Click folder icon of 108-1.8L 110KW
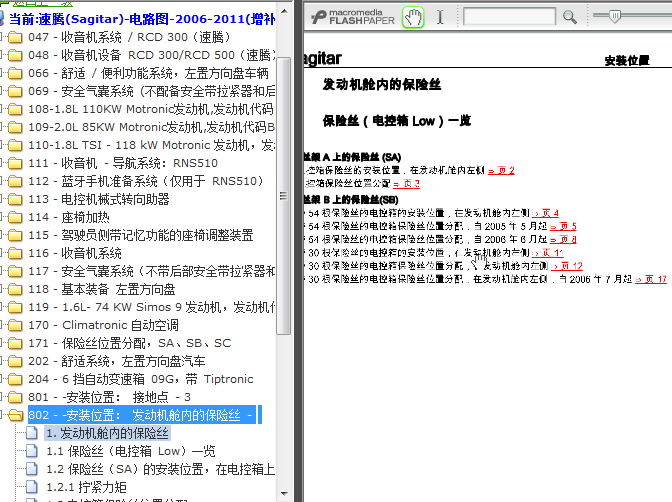 coord(15,110)
